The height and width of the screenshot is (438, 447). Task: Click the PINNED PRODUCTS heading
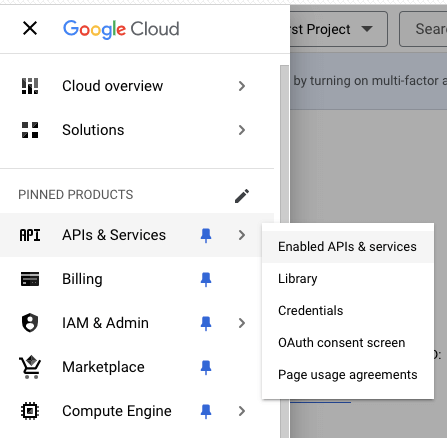[76, 195]
